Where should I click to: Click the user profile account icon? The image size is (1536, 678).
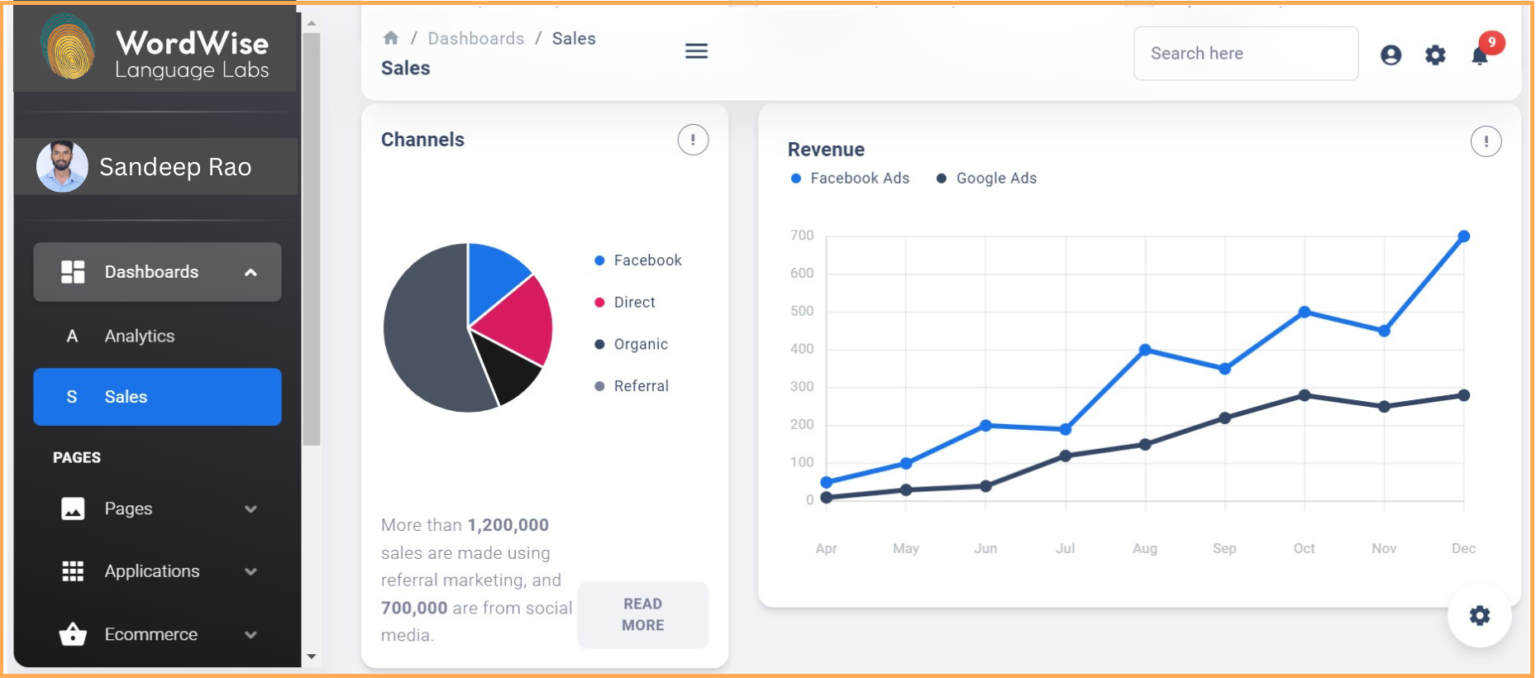pyautogui.click(x=1390, y=55)
